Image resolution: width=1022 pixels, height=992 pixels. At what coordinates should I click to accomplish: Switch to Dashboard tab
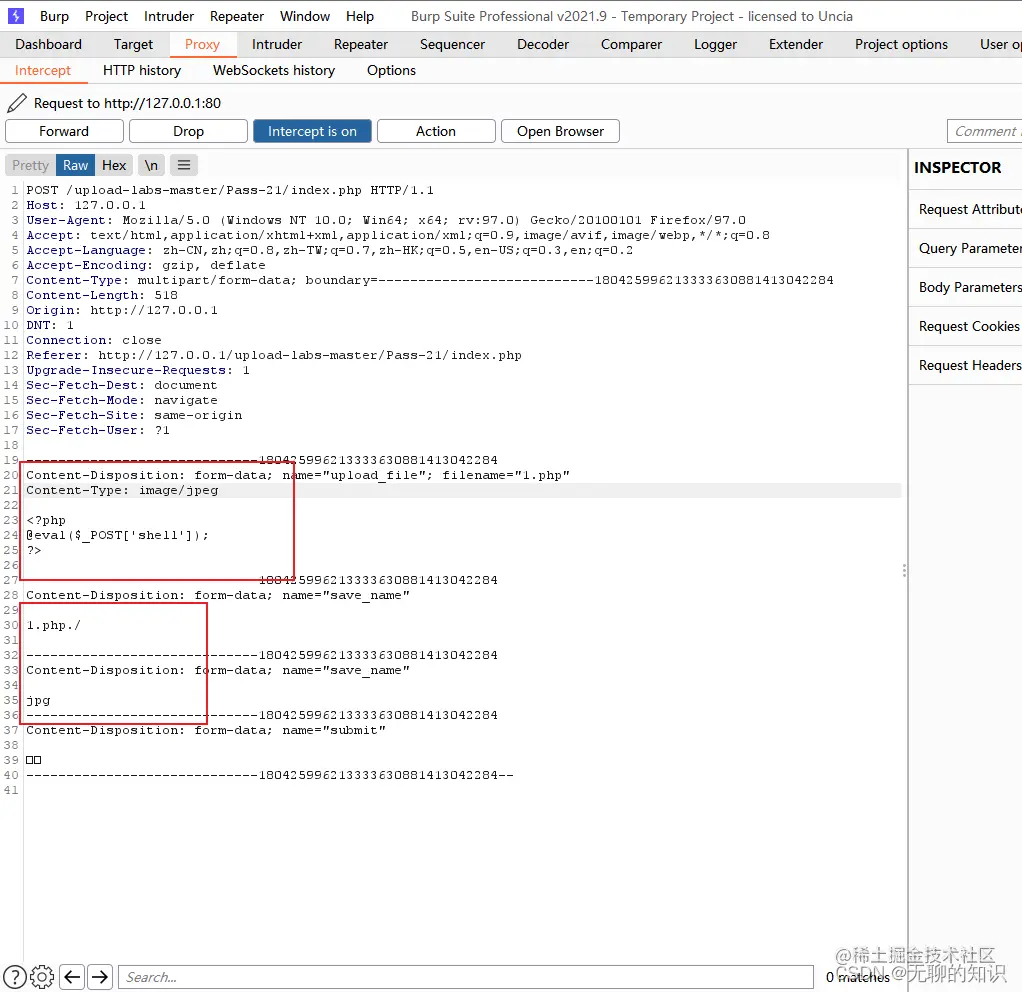click(x=49, y=44)
